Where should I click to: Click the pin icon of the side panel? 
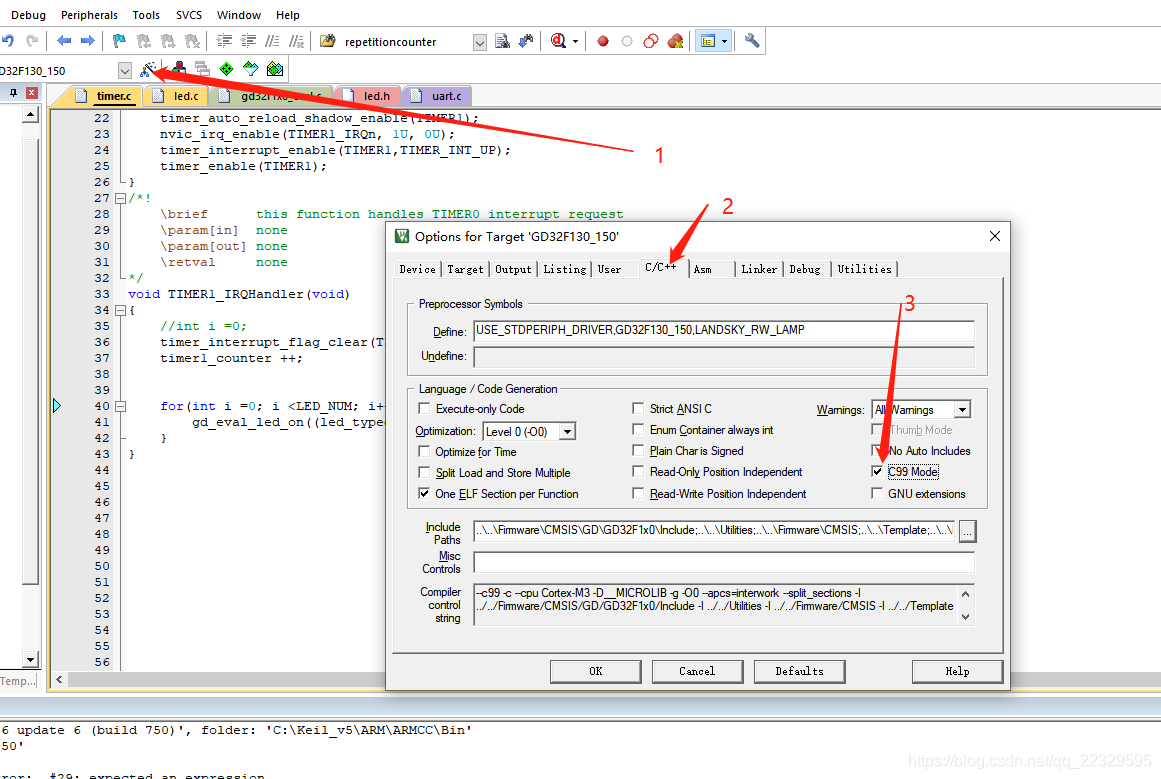click(13, 93)
